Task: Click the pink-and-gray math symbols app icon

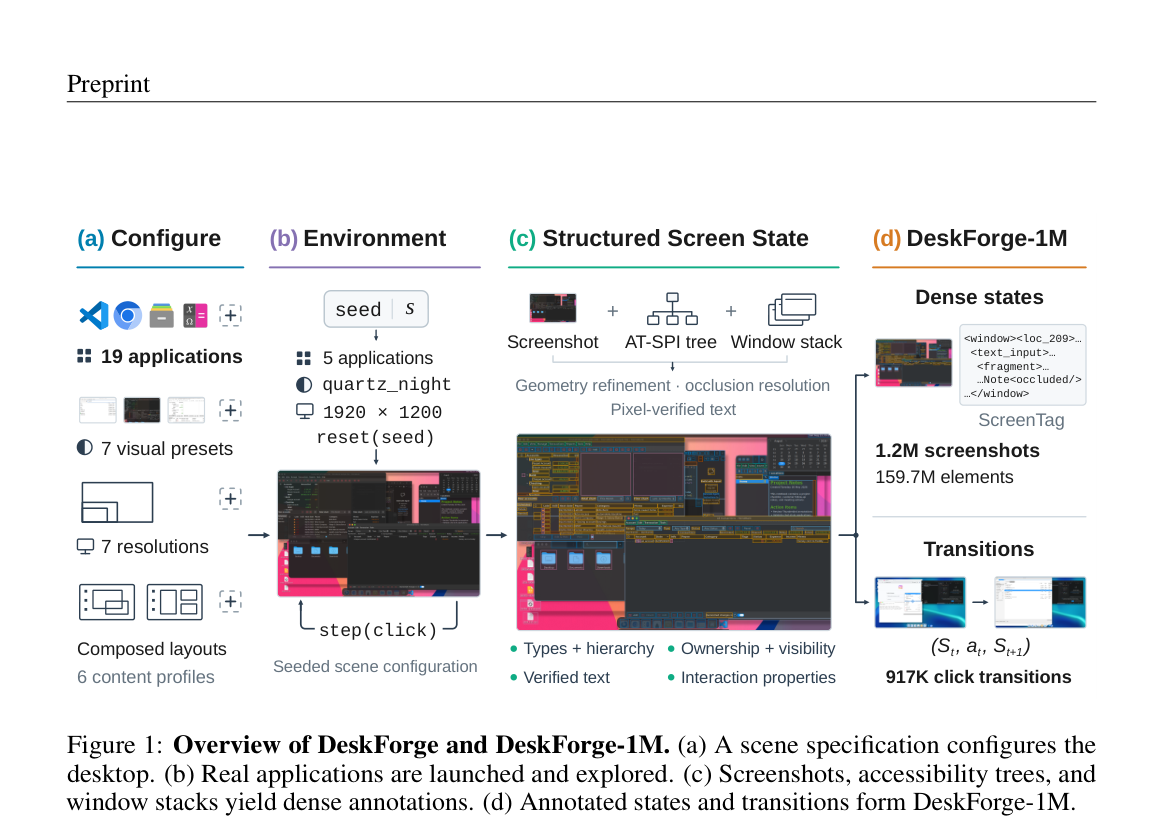Action: [x=195, y=316]
